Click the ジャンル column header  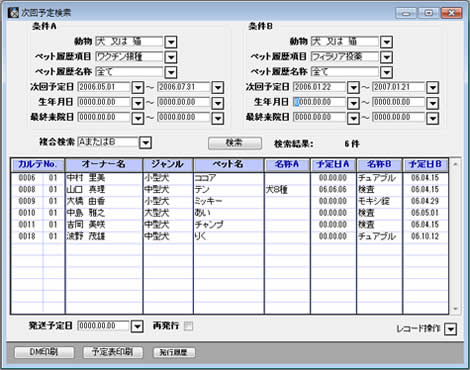pyautogui.click(x=168, y=164)
